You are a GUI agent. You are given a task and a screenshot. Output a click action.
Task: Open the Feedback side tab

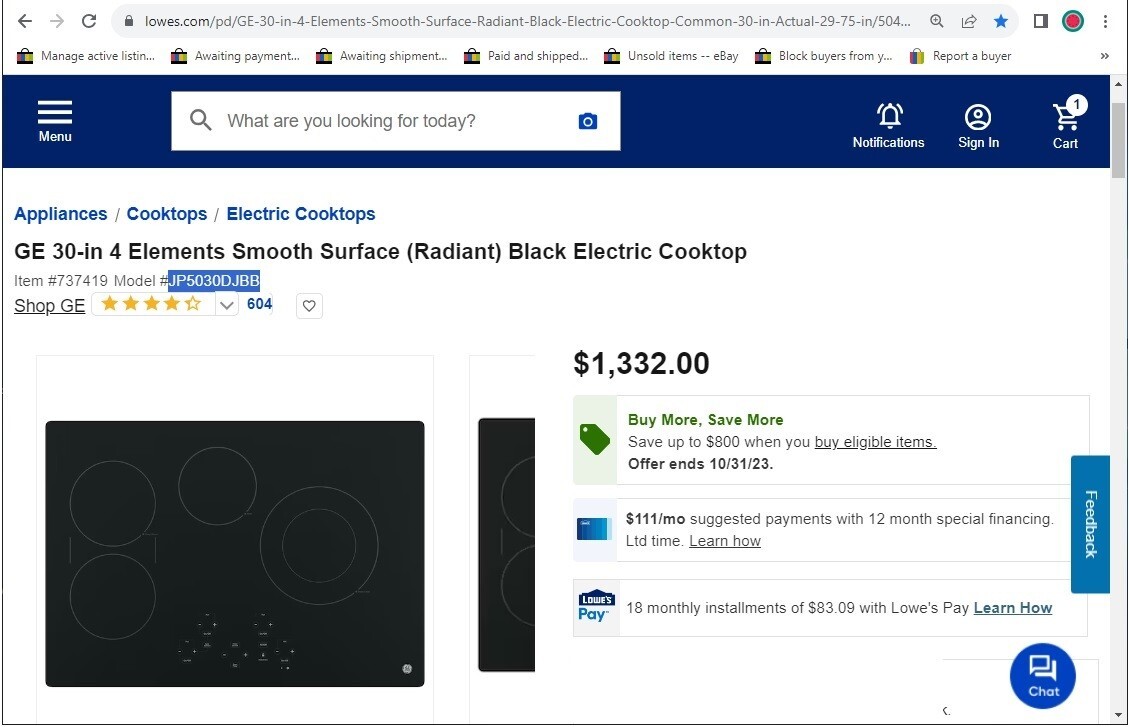click(x=1090, y=524)
